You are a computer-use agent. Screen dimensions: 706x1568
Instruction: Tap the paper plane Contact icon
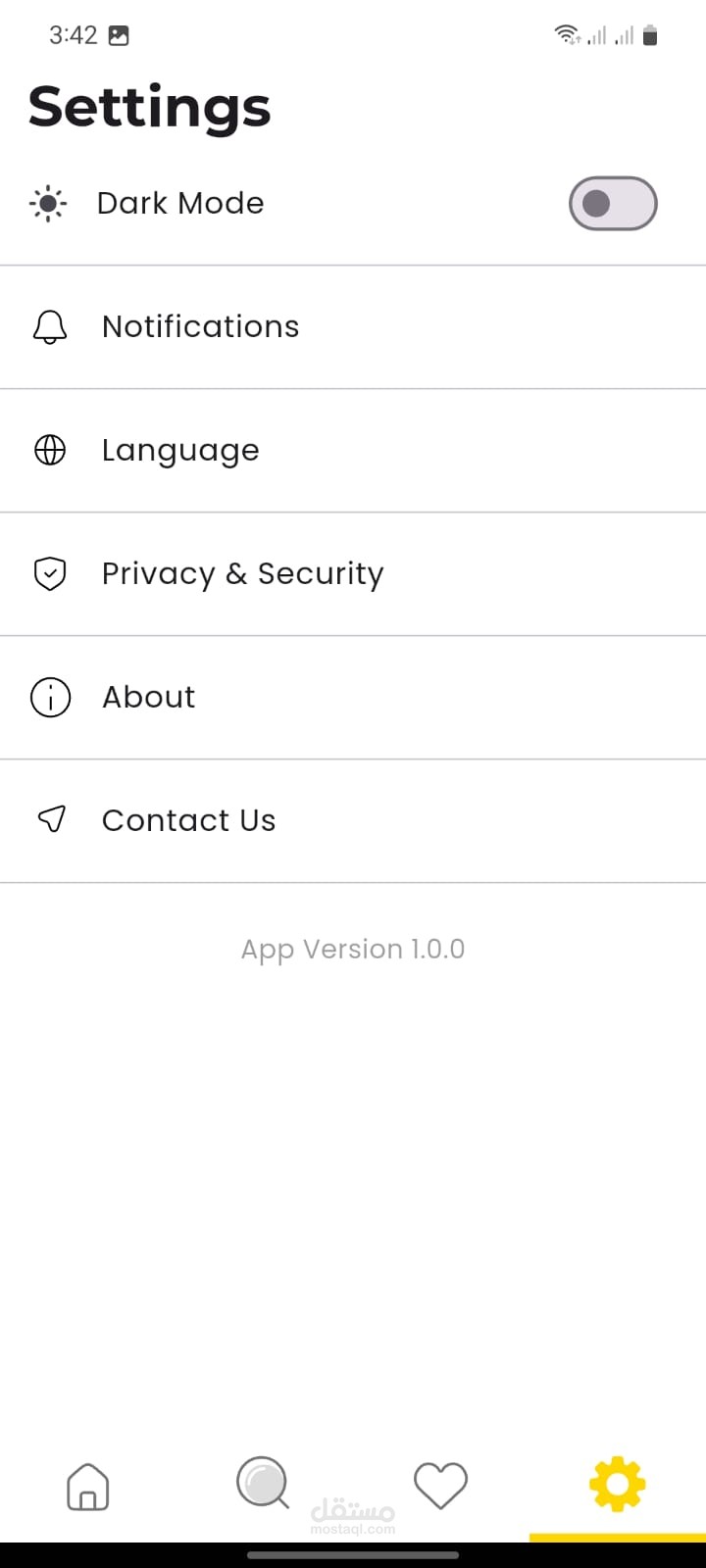[x=51, y=819]
